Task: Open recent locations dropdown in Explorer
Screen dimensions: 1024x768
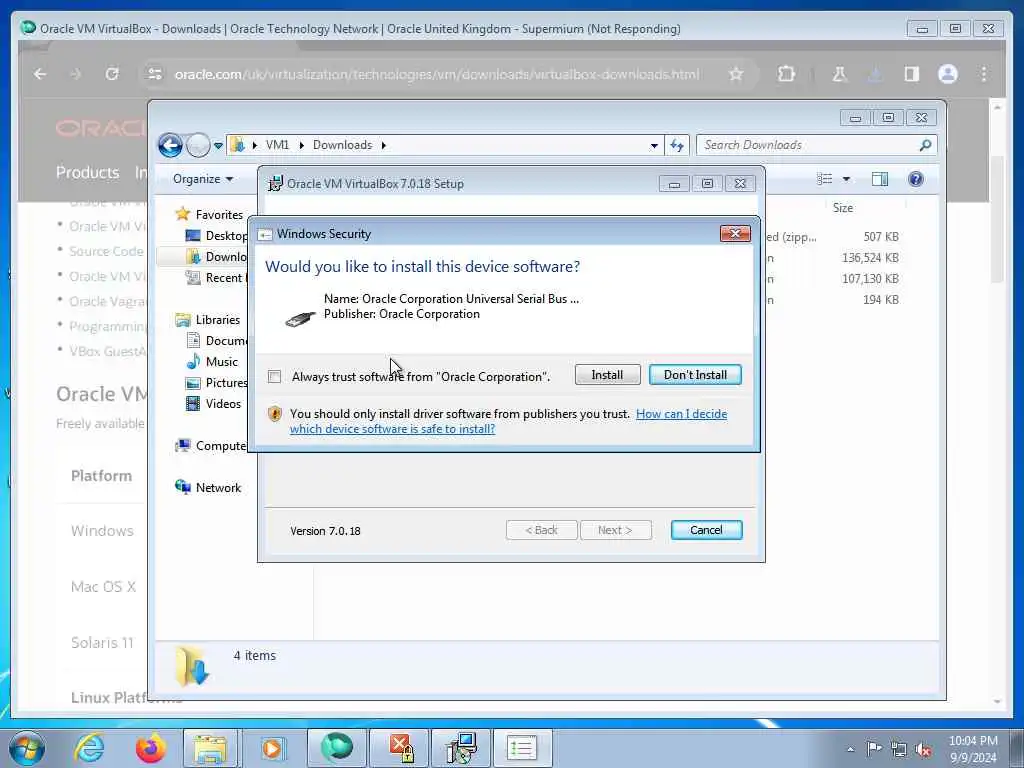Action: [218, 146]
